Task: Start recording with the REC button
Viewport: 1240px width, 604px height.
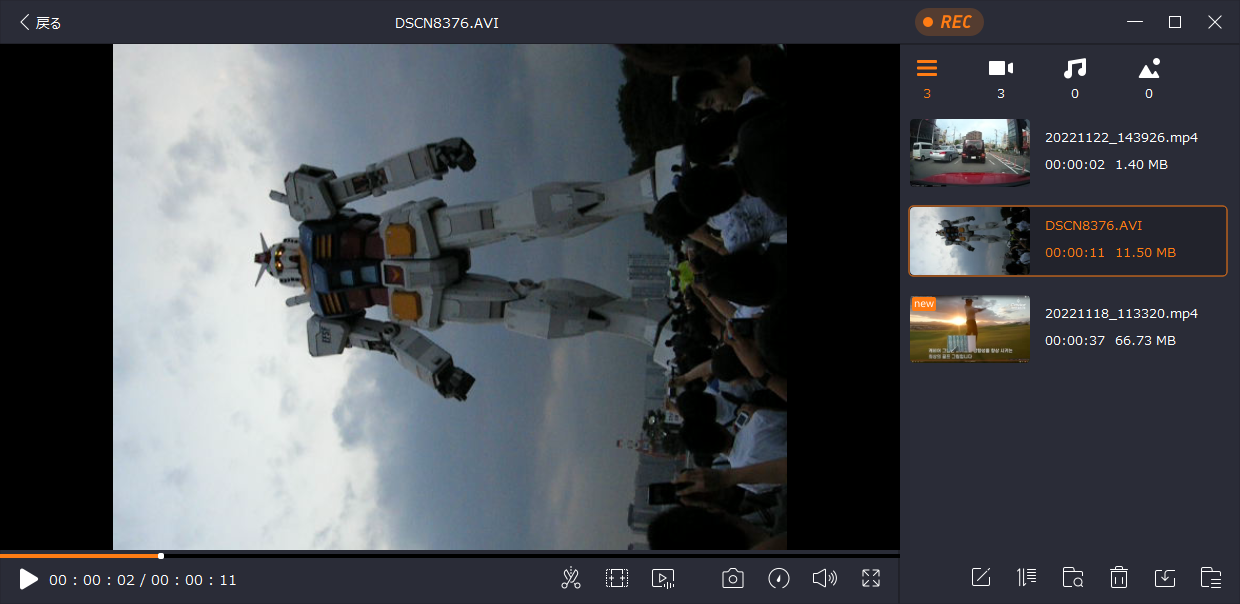Action: pyautogui.click(x=948, y=22)
